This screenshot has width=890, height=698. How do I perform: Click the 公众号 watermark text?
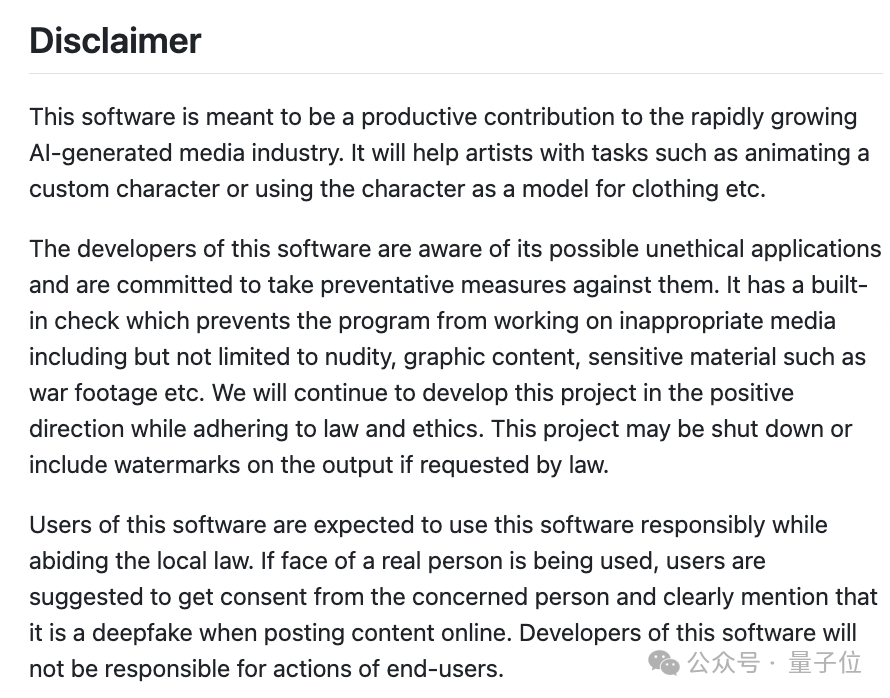point(724,663)
